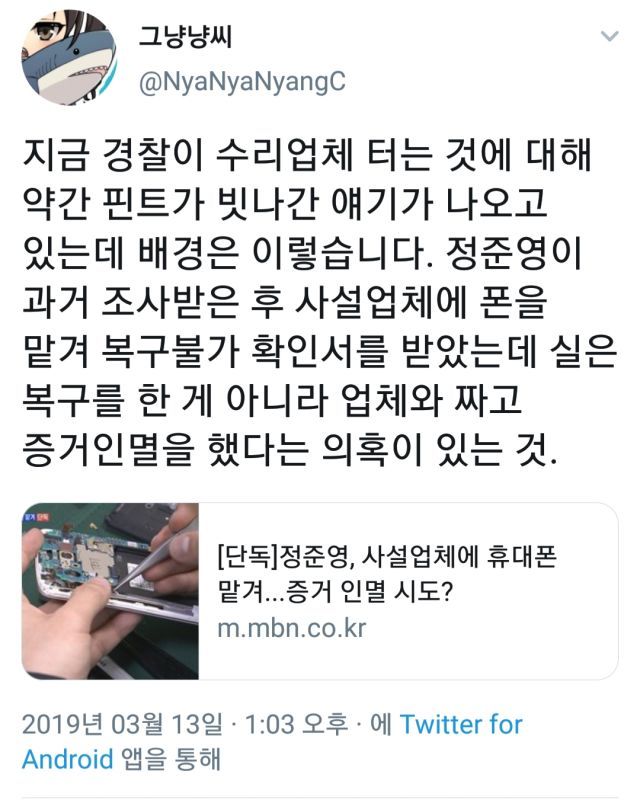Select the 1:03 오후 time stamp
The image size is (640, 800).
pos(297,724)
